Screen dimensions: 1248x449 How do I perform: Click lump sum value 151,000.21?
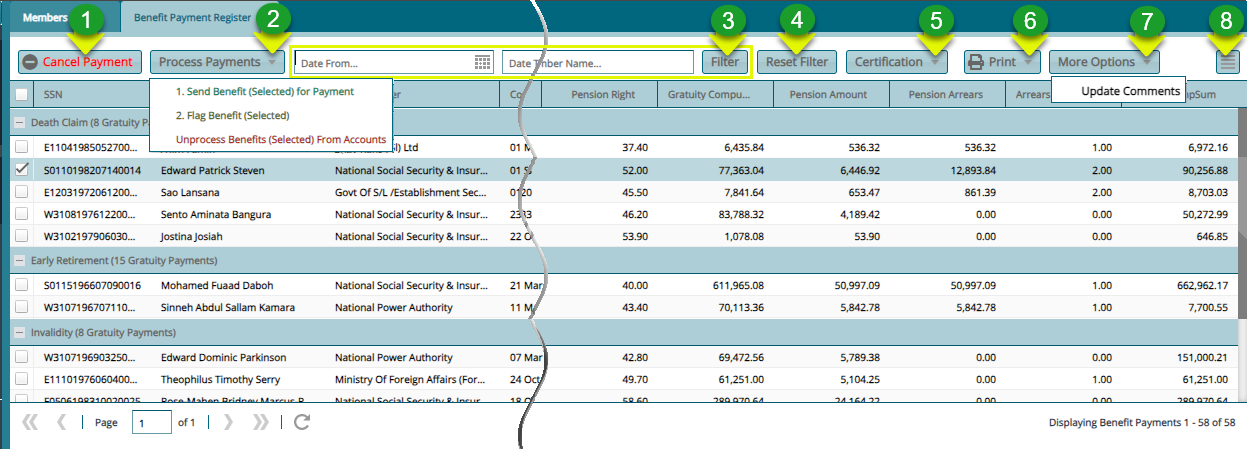click(1201, 357)
